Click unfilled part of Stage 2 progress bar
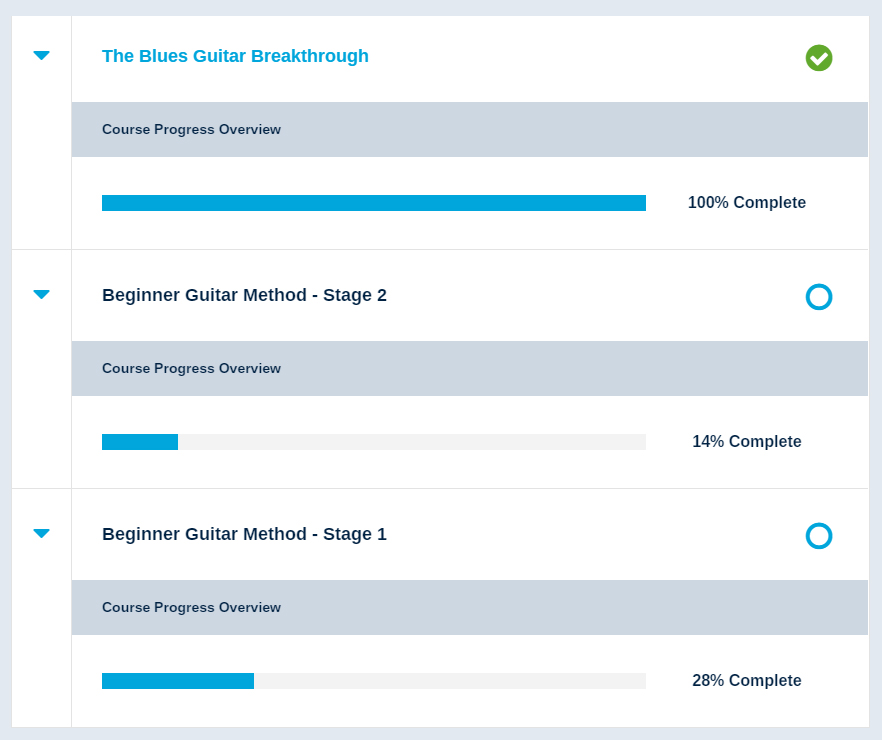Image resolution: width=882 pixels, height=740 pixels. [x=412, y=442]
